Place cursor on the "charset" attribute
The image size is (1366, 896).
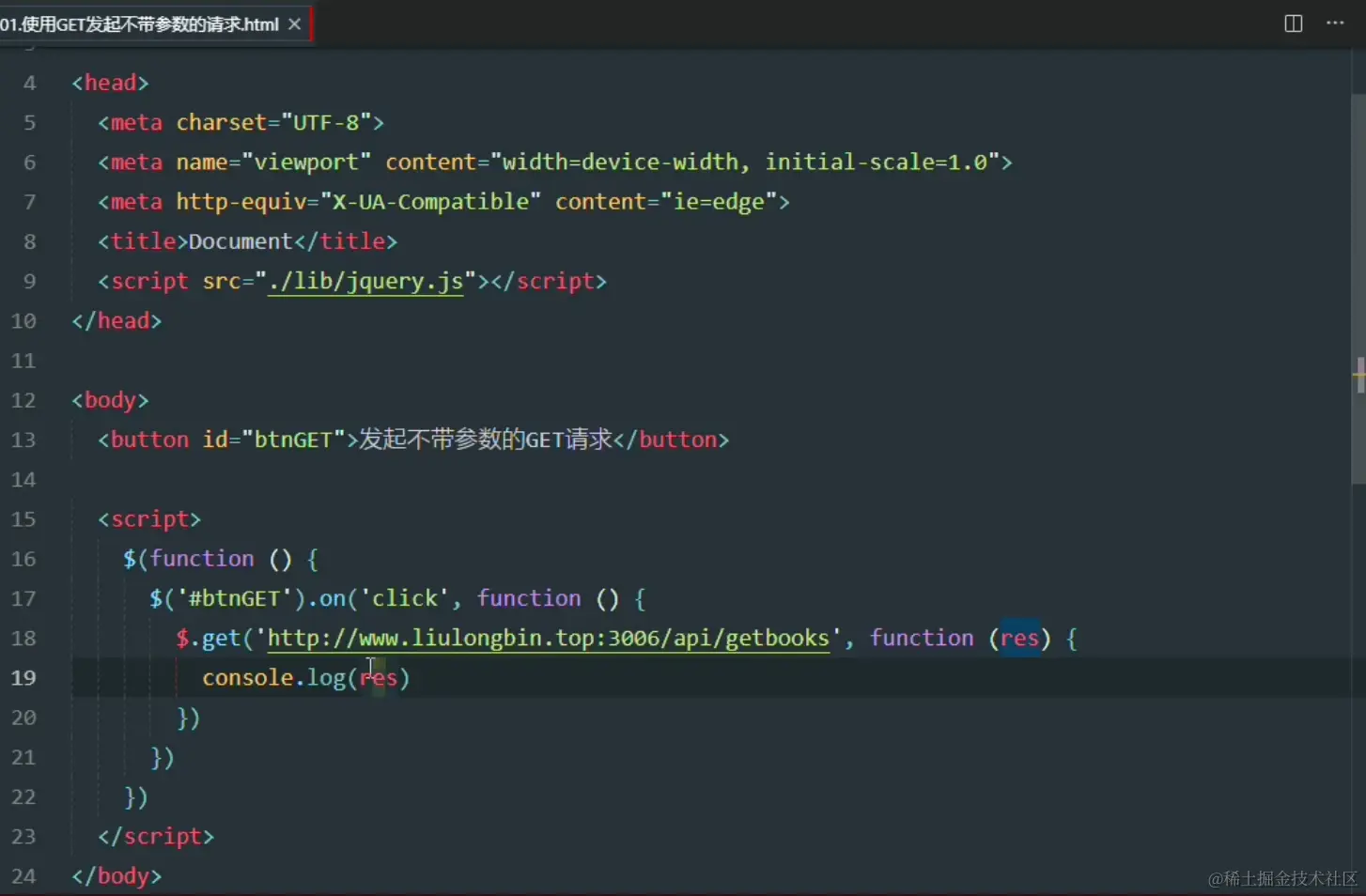coord(222,123)
